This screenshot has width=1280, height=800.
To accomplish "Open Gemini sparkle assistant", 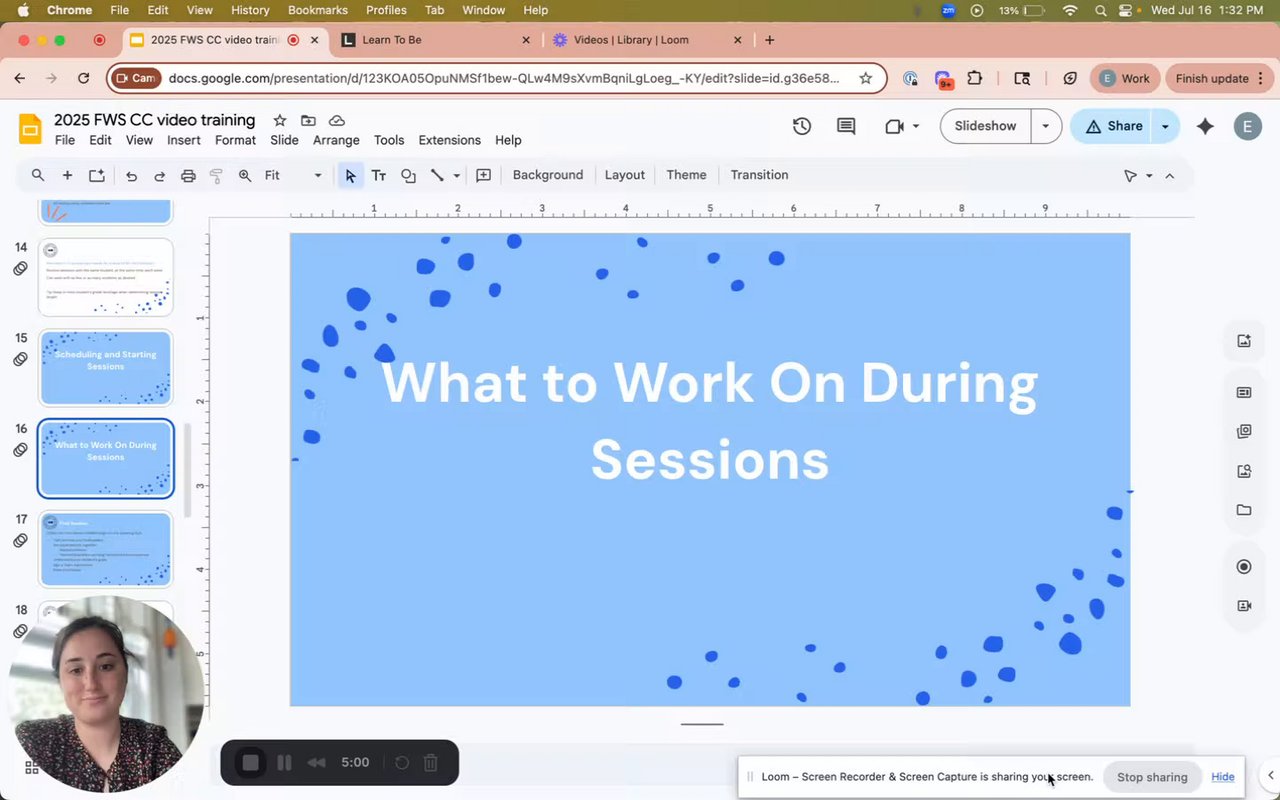I will (1205, 126).
